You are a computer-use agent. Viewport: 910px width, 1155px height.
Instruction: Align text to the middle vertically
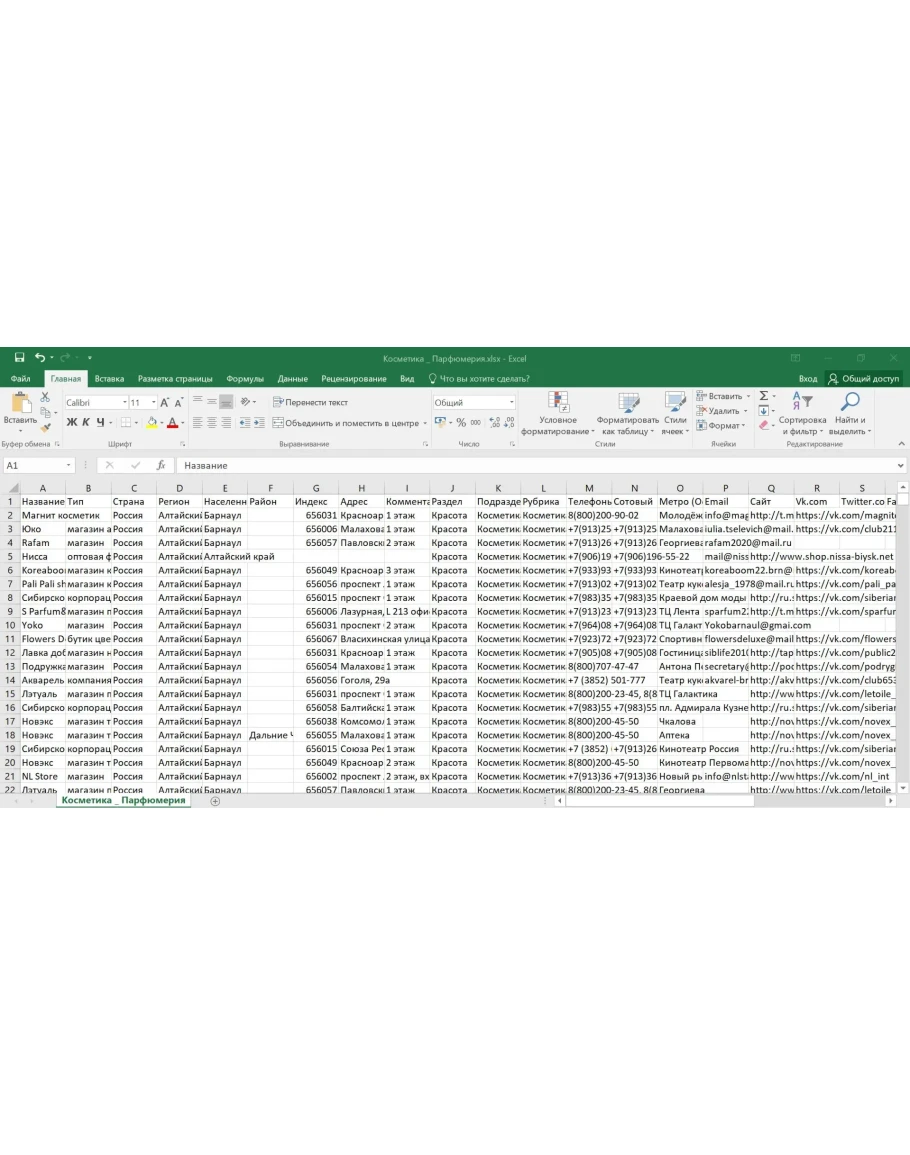[211, 402]
